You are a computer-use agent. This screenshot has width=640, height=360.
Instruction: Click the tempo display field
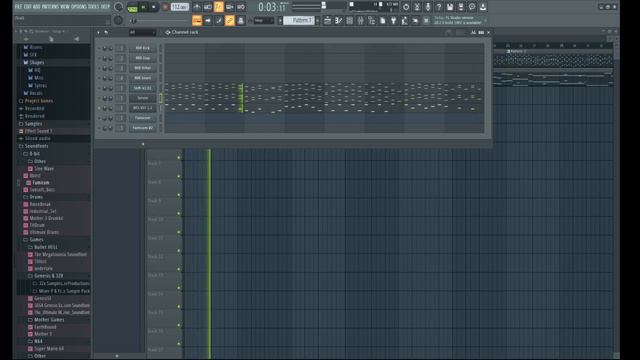[180, 7]
